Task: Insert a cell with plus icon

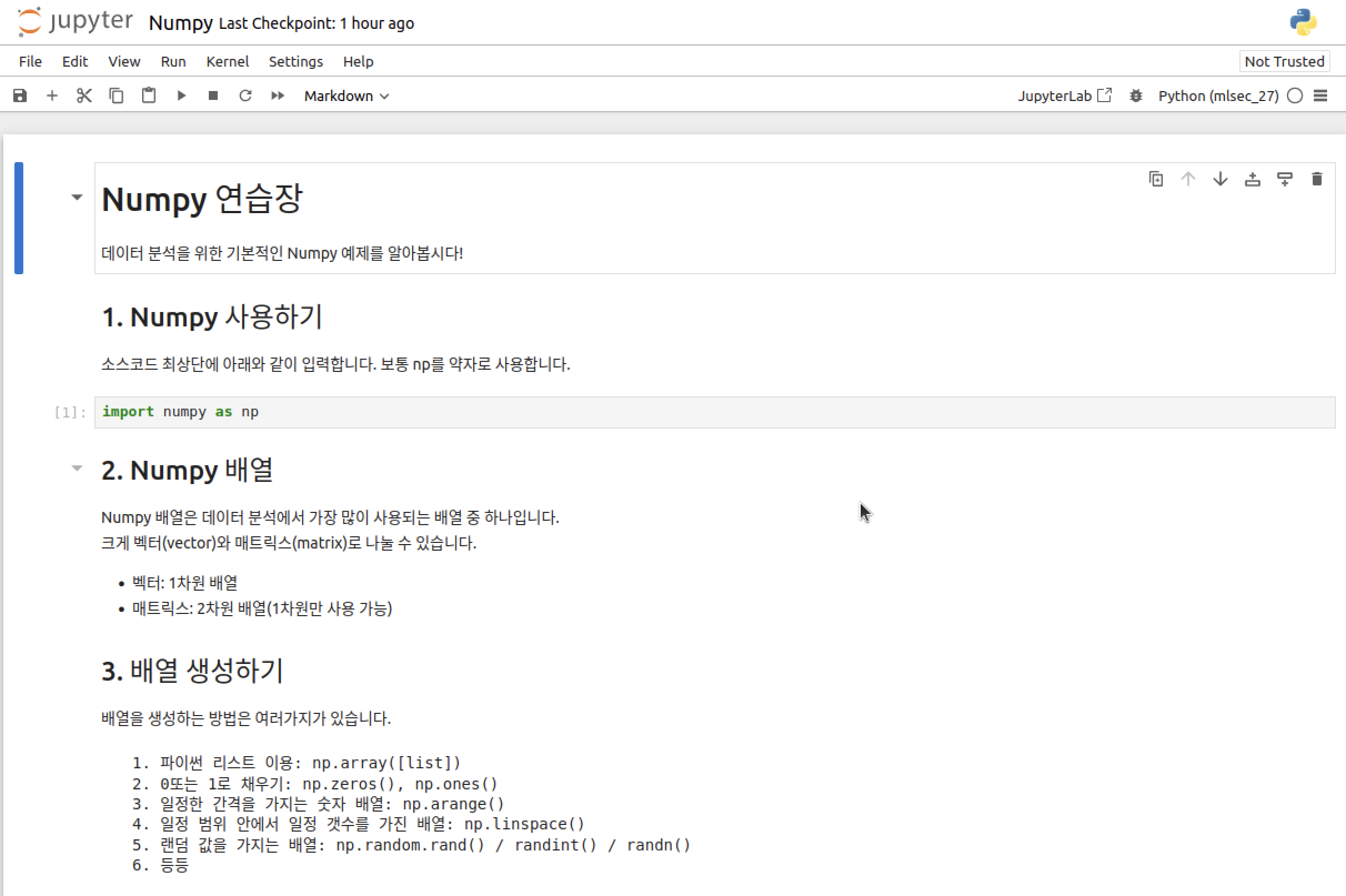Action: click(52, 95)
